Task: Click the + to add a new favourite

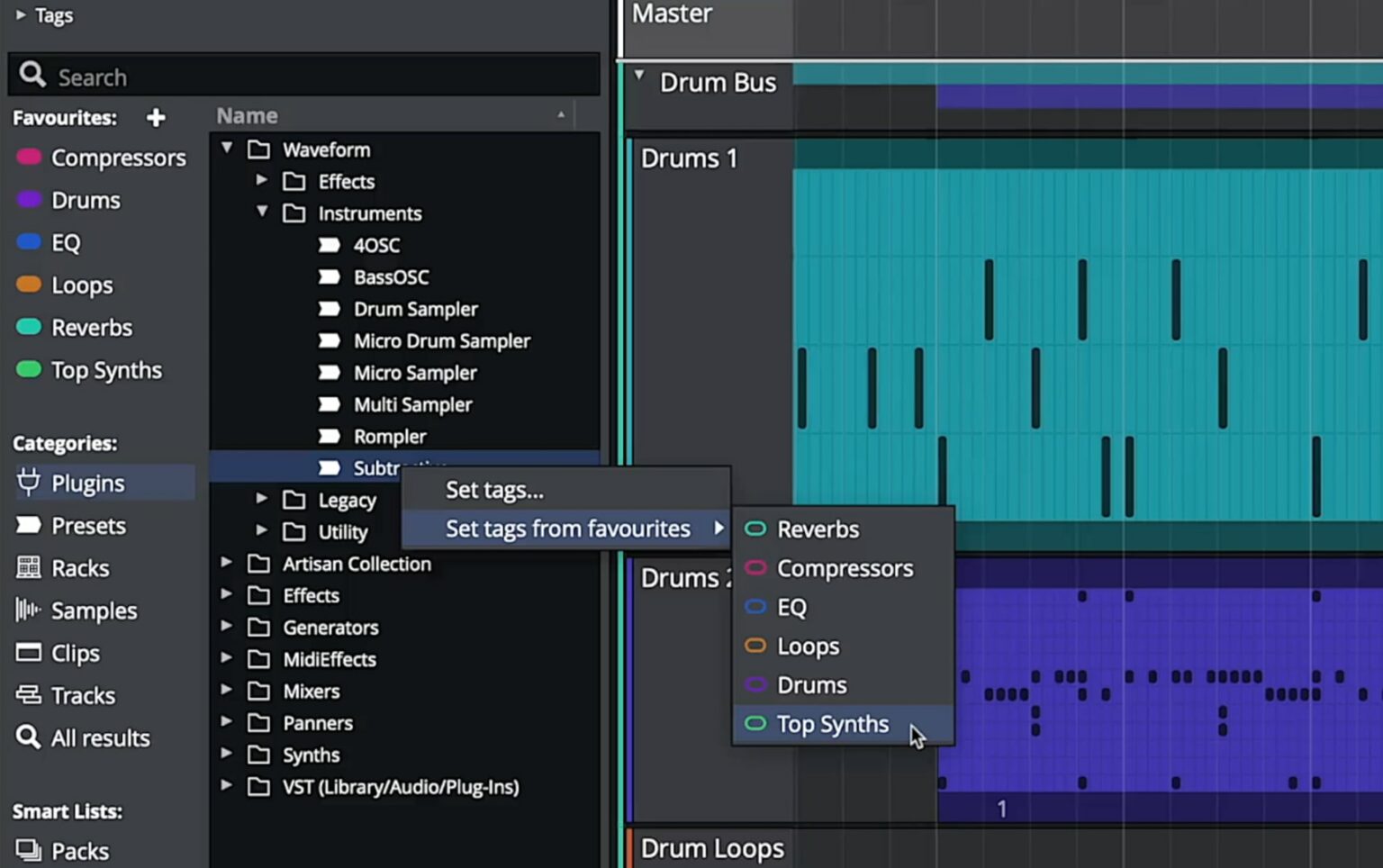Action: (x=155, y=118)
